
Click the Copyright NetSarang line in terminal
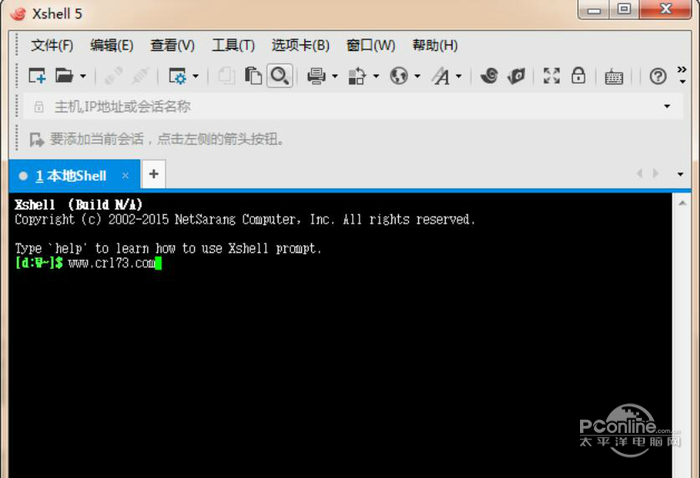[245, 219]
